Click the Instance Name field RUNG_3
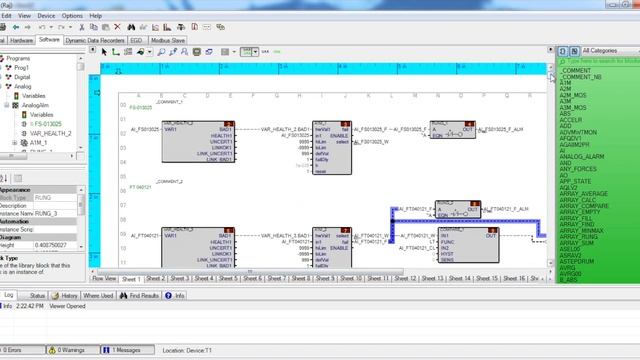Viewport: 640px width, 360px height. click(56, 213)
